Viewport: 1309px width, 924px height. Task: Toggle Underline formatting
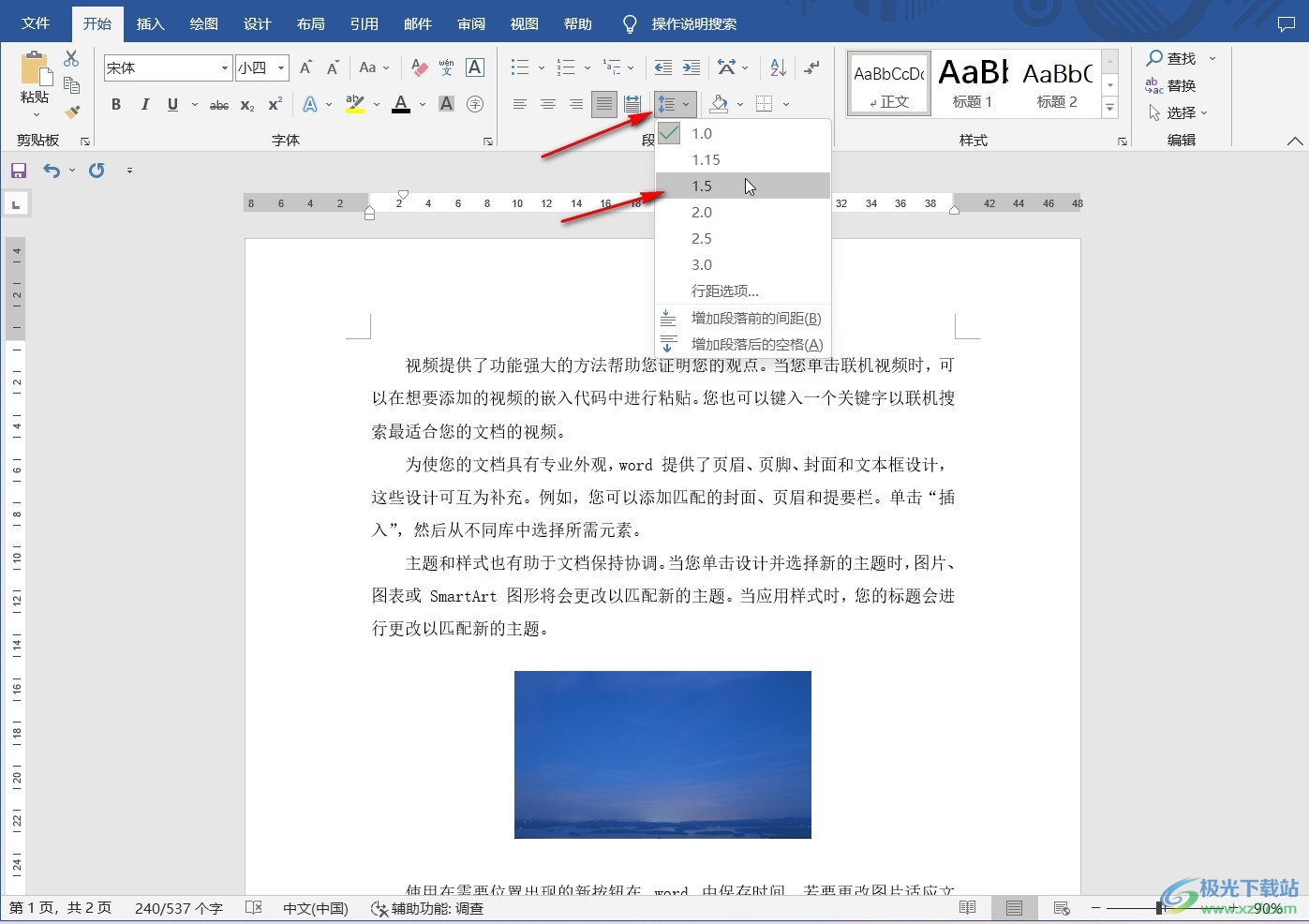click(x=172, y=105)
